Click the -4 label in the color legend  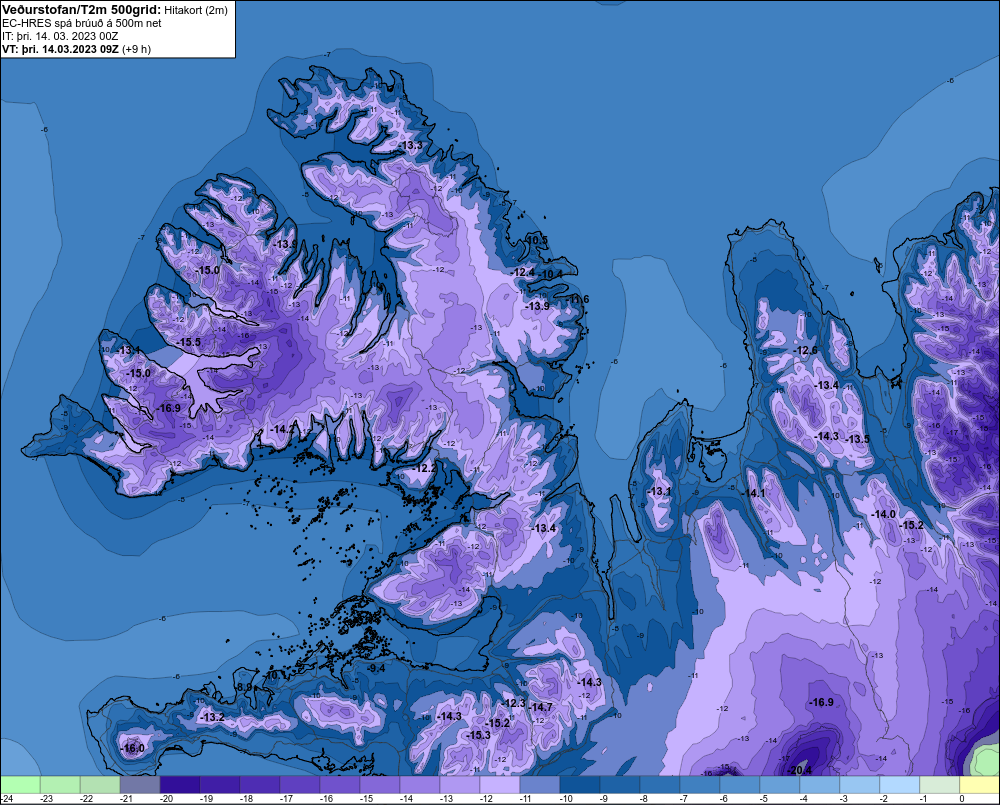805,799
